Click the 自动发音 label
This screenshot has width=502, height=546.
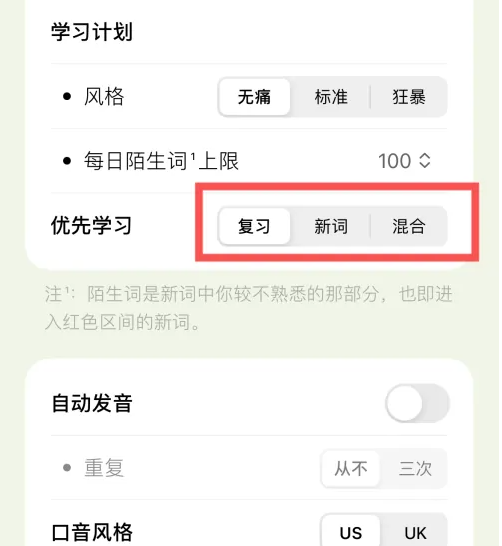[92, 403]
